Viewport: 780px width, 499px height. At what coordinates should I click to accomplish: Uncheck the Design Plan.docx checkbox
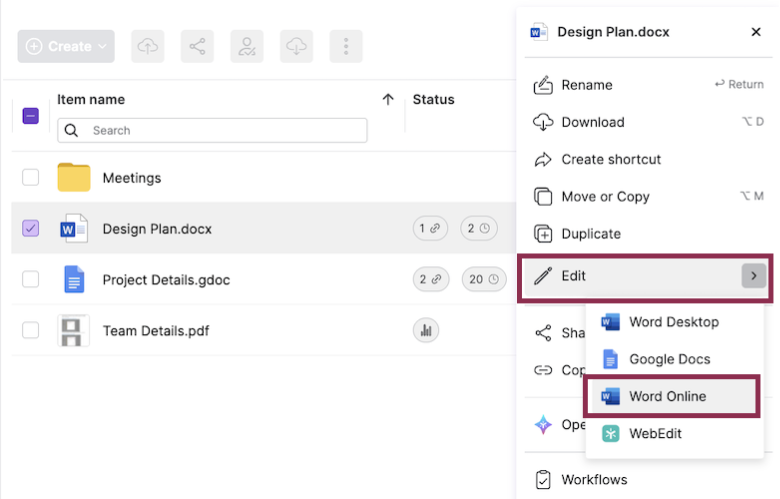pos(30,229)
